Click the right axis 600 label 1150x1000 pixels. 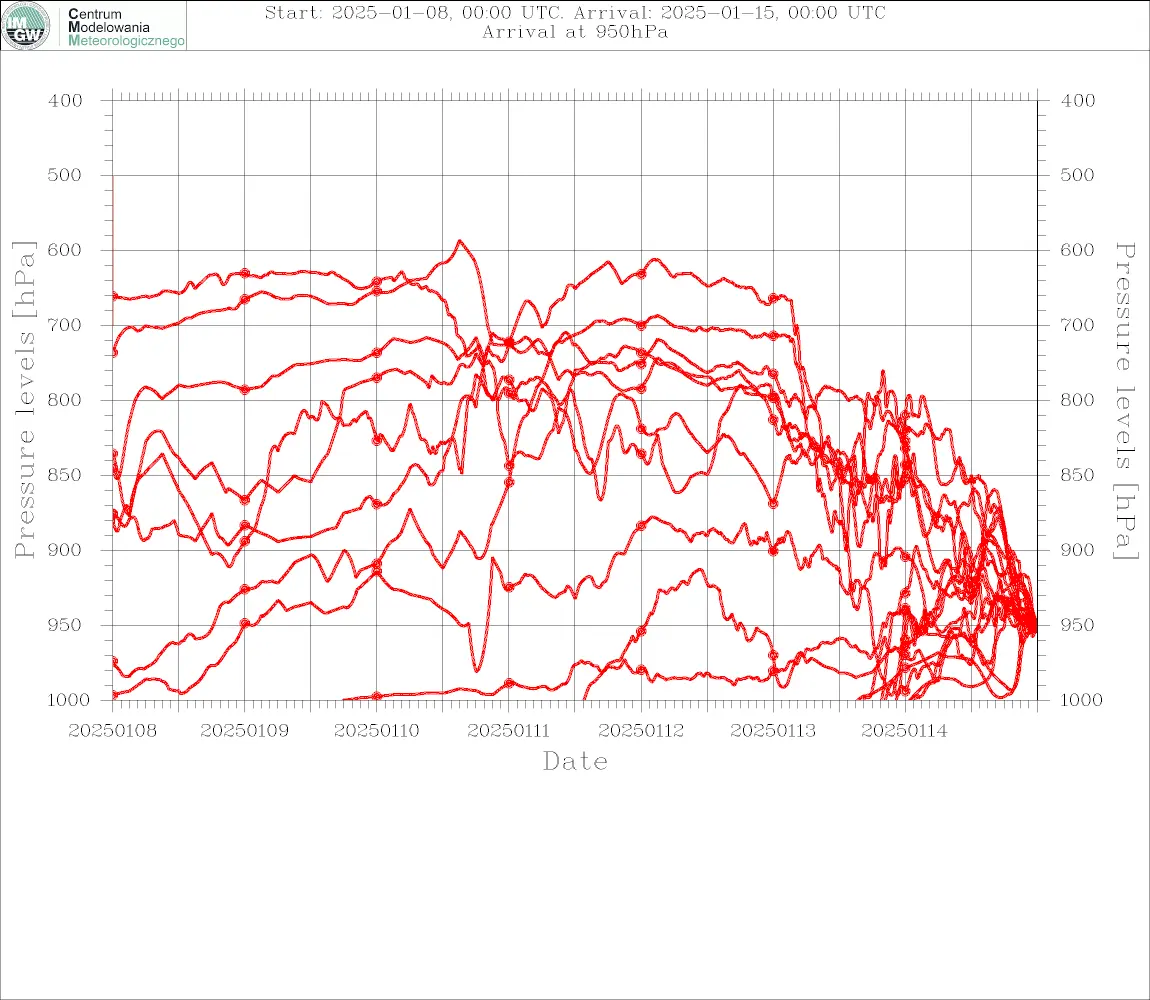click(x=1077, y=250)
